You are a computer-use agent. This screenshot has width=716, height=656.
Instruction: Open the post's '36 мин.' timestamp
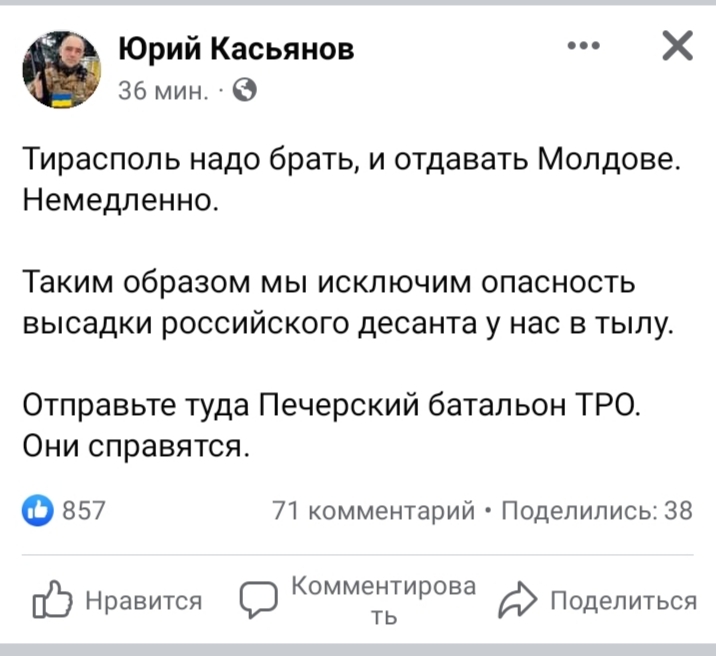click(164, 91)
